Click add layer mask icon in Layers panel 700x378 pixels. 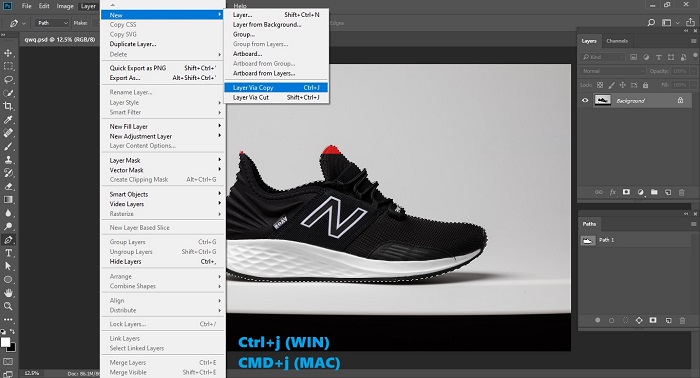tap(626, 192)
